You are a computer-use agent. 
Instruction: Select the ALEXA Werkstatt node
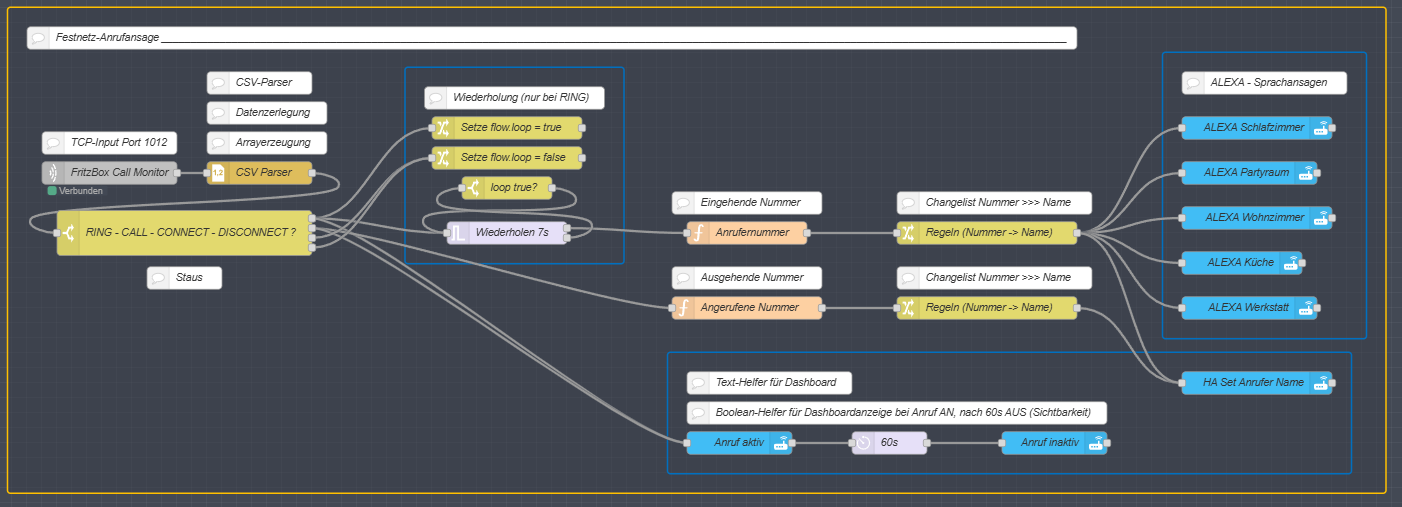(x=1245, y=308)
